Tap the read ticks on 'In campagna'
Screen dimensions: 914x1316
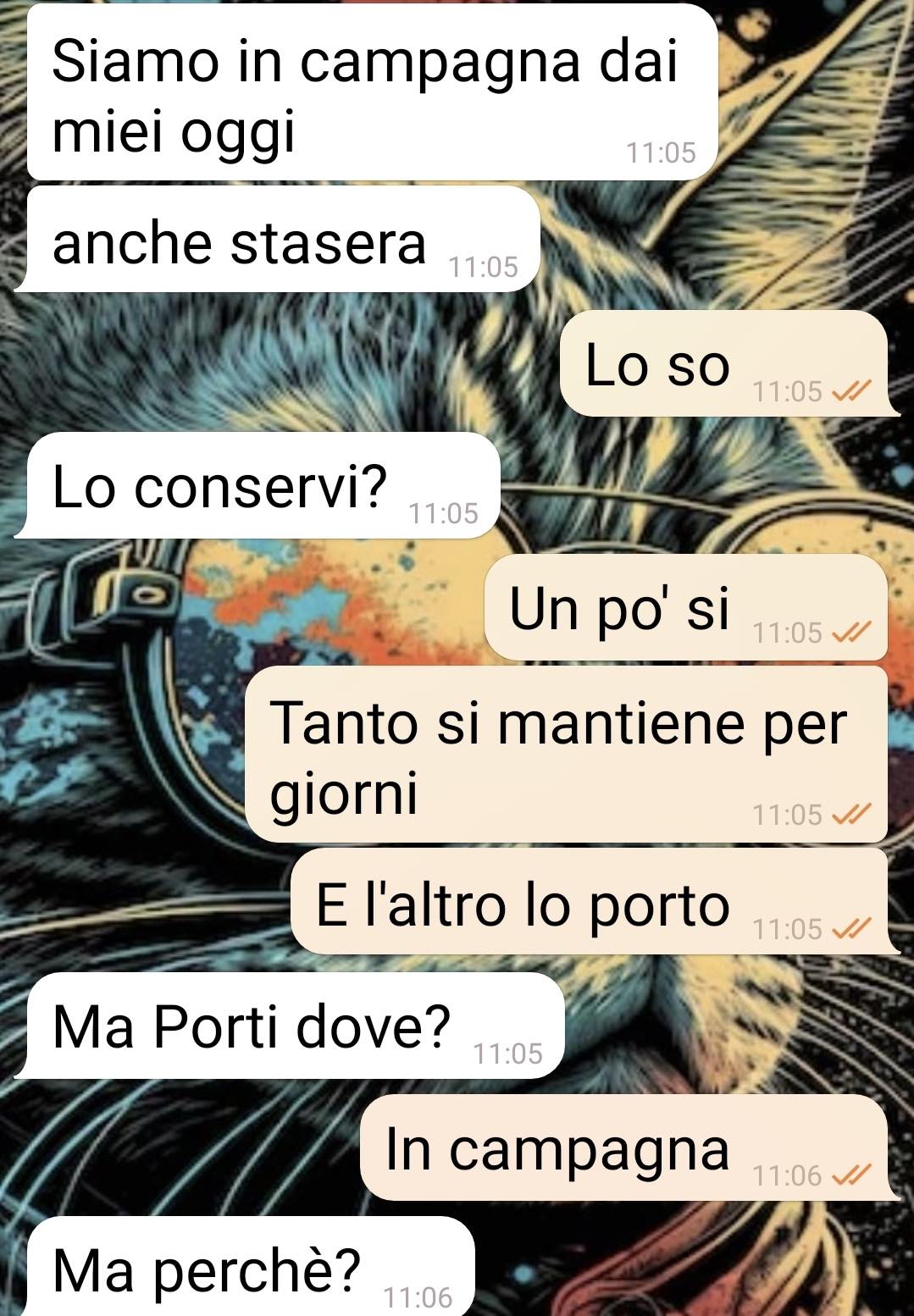851,1175
